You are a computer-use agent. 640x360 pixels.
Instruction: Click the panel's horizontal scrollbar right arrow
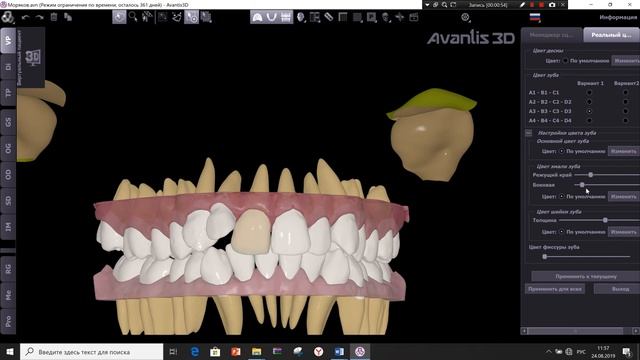coord(636,331)
